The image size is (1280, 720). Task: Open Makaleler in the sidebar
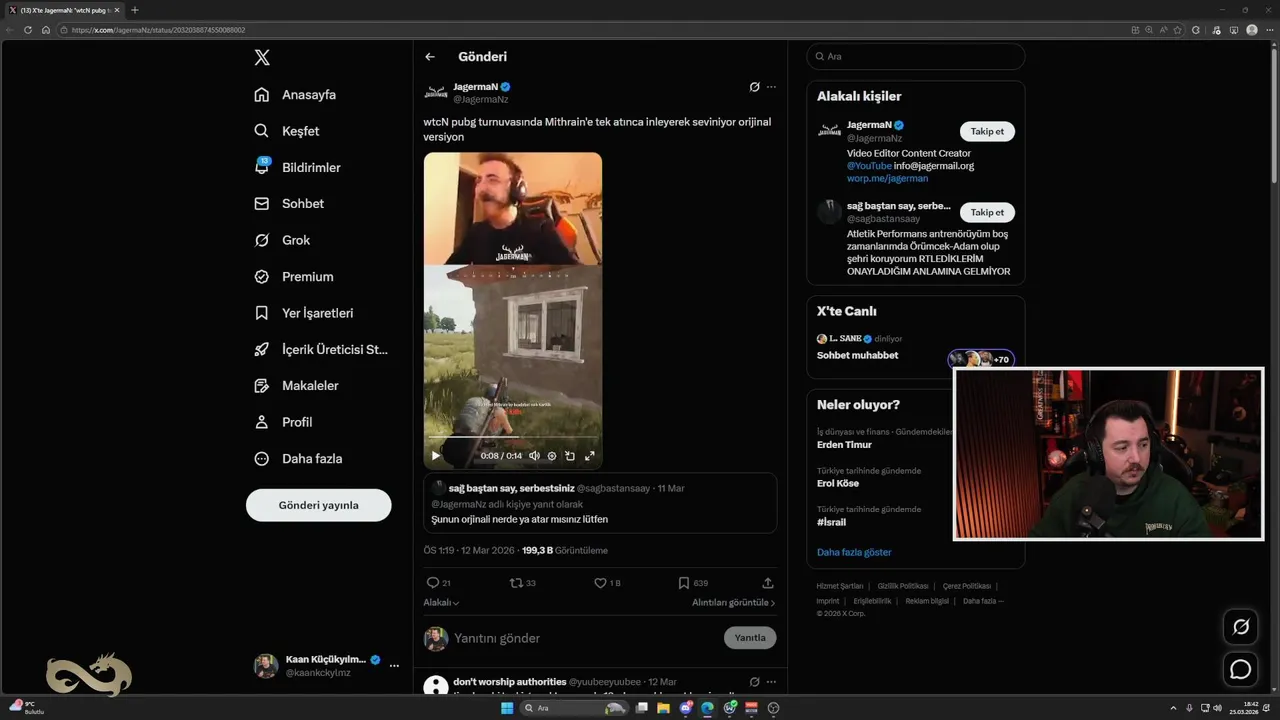296,386
